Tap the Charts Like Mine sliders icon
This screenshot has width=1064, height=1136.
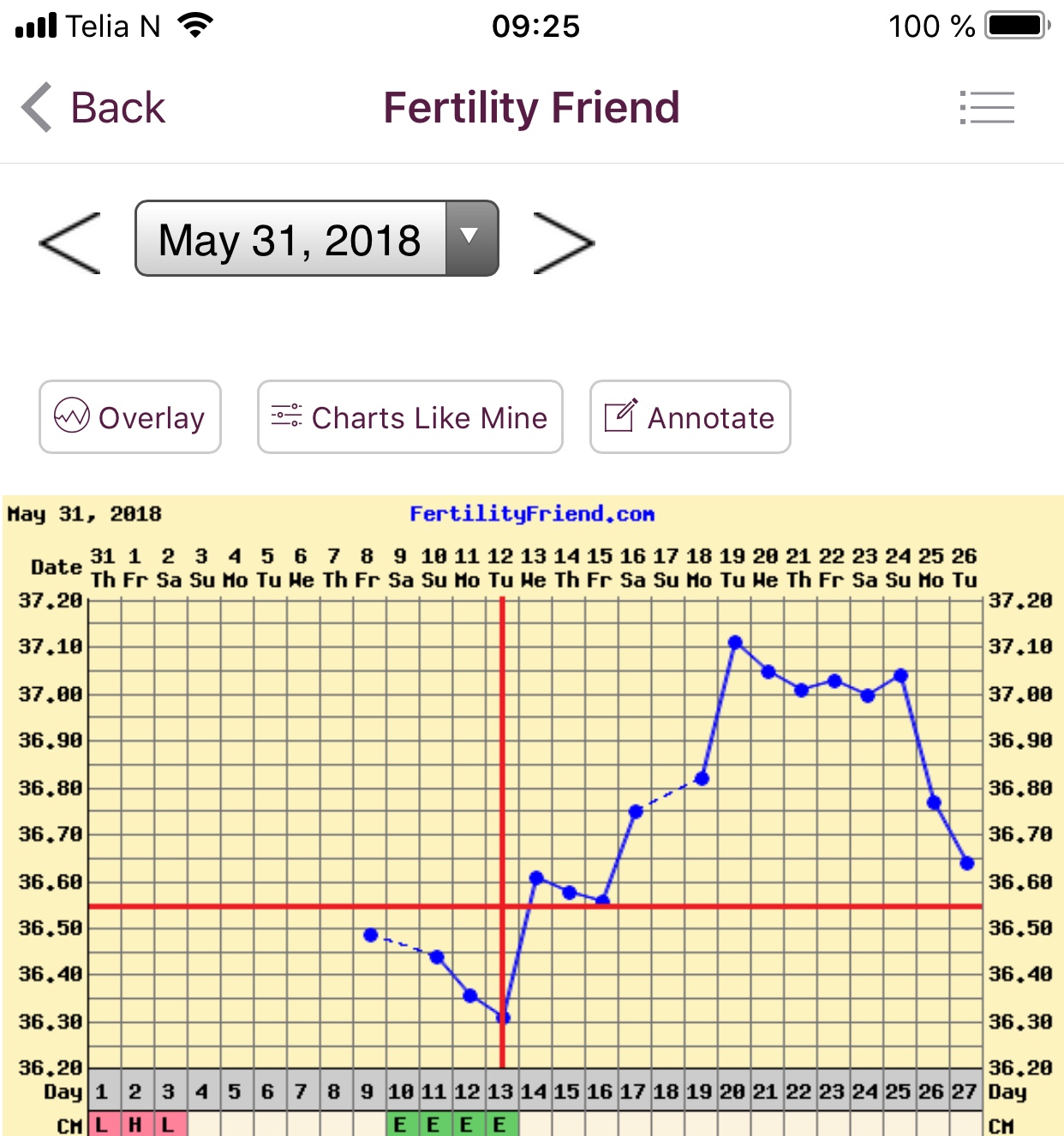[286, 416]
